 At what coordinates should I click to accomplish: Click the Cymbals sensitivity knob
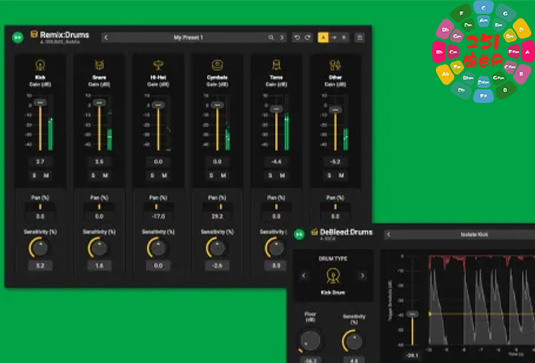[x=217, y=248]
